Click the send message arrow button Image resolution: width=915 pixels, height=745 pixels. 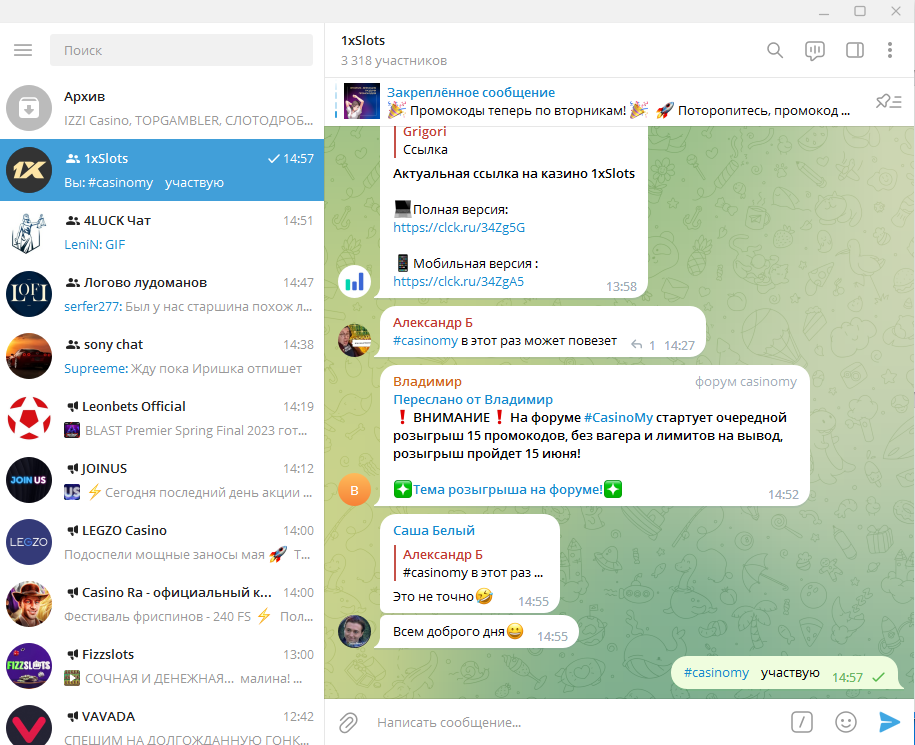tap(889, 722)
